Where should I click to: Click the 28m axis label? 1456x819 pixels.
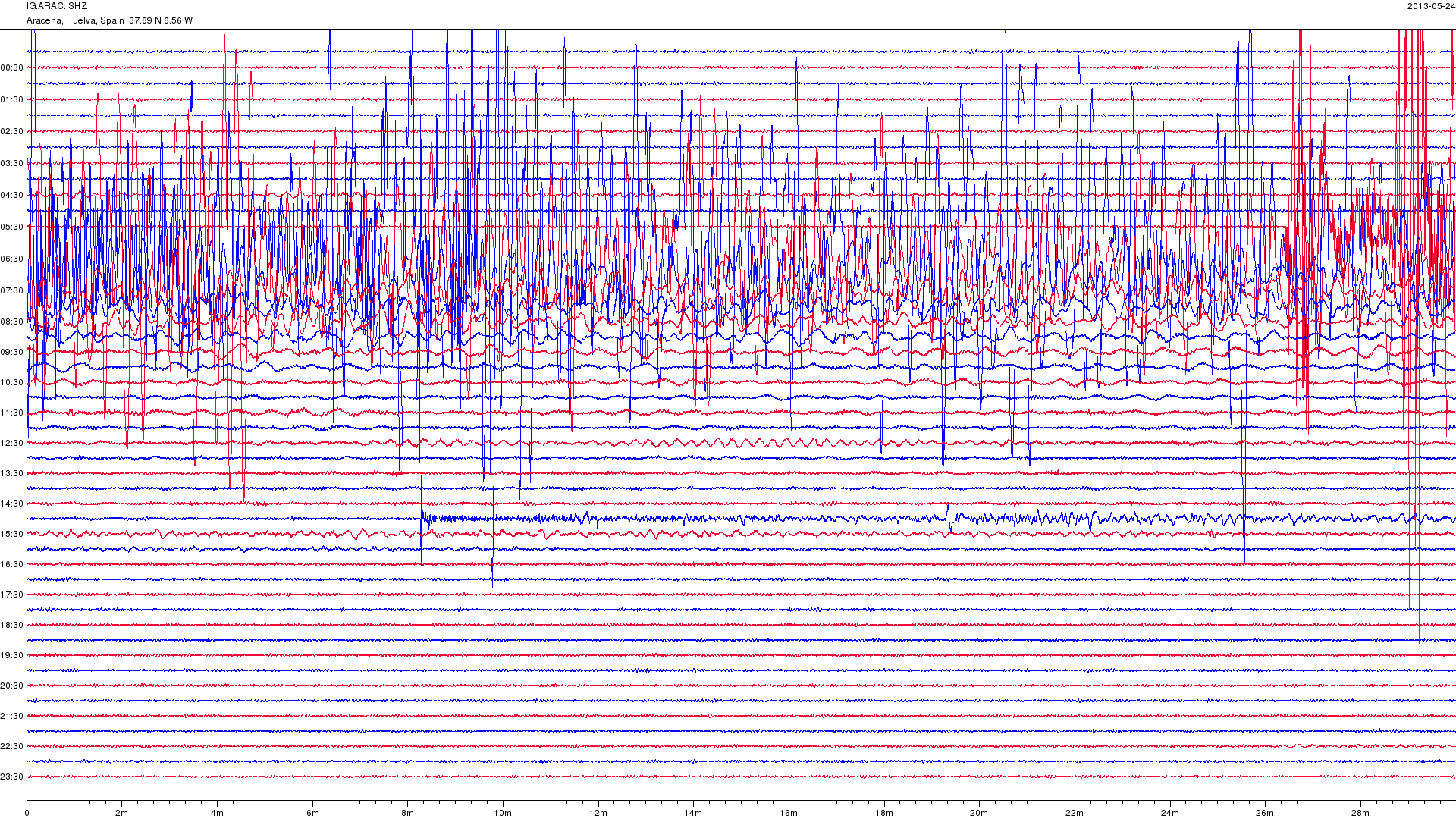click(1360, 813)
